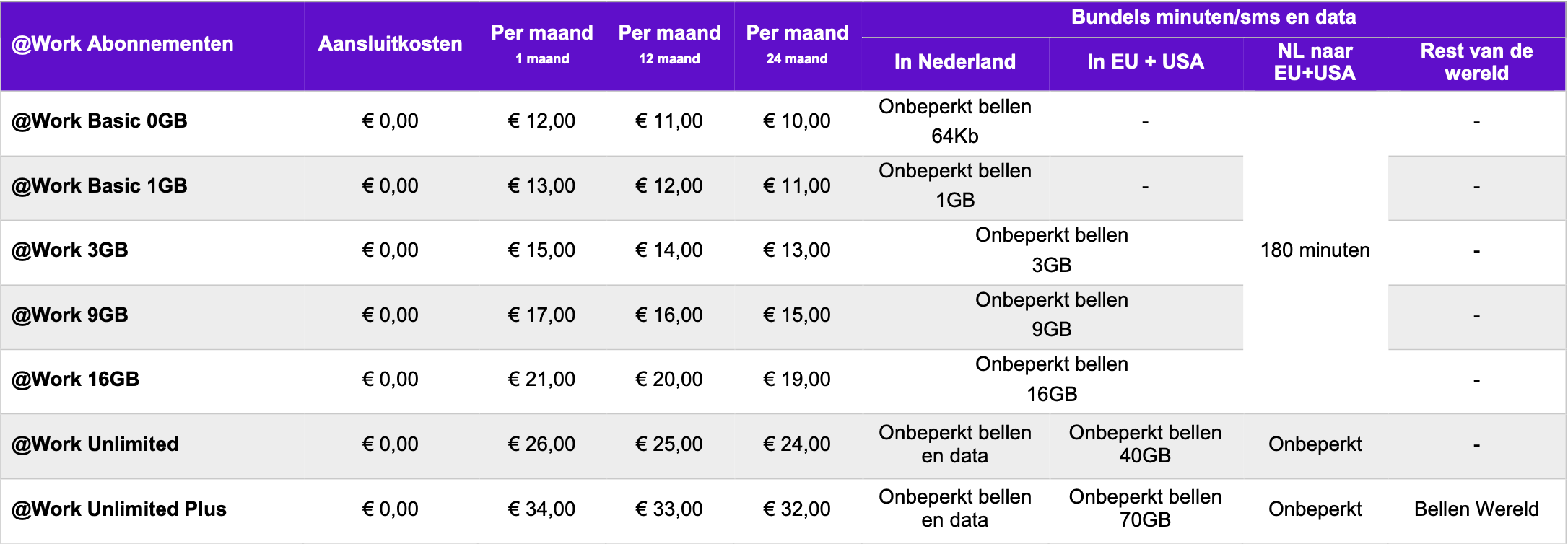Click the € 34,00 price cell
1568x544 pixels.
[x=542, y=509]
